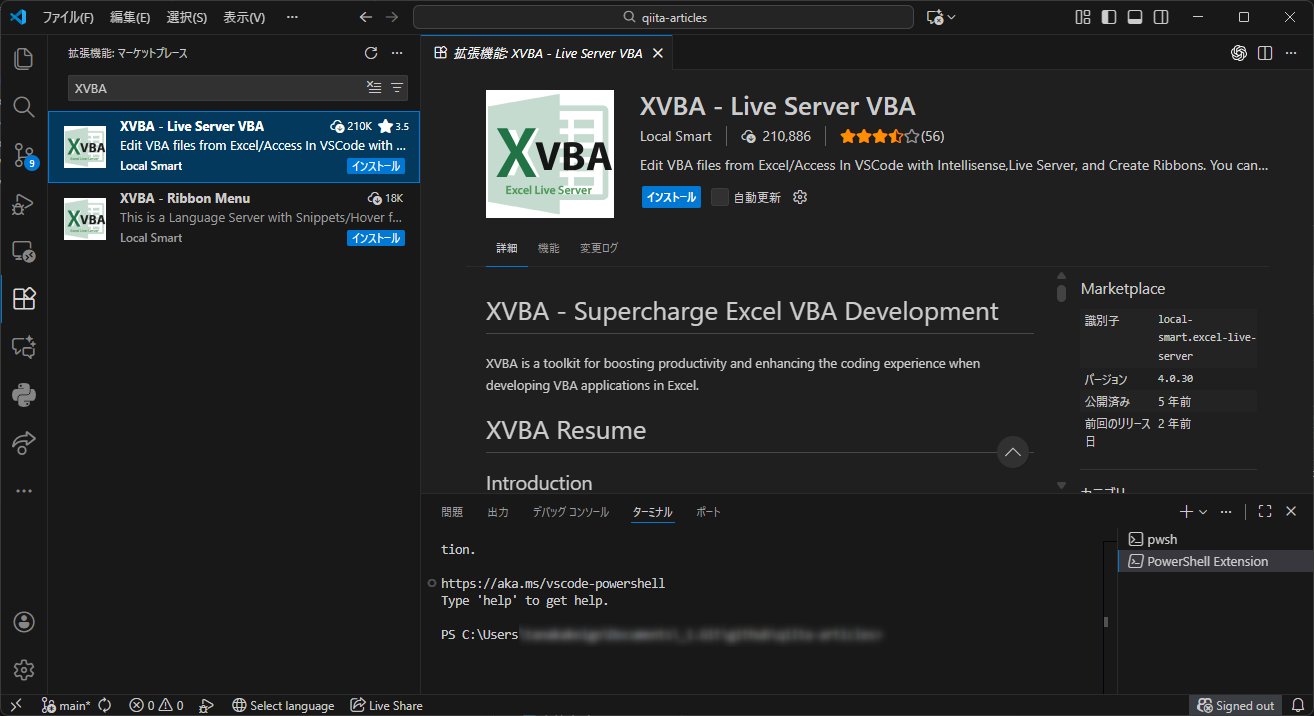Install XVBA Live Server VBA from list

click(376, 166)
